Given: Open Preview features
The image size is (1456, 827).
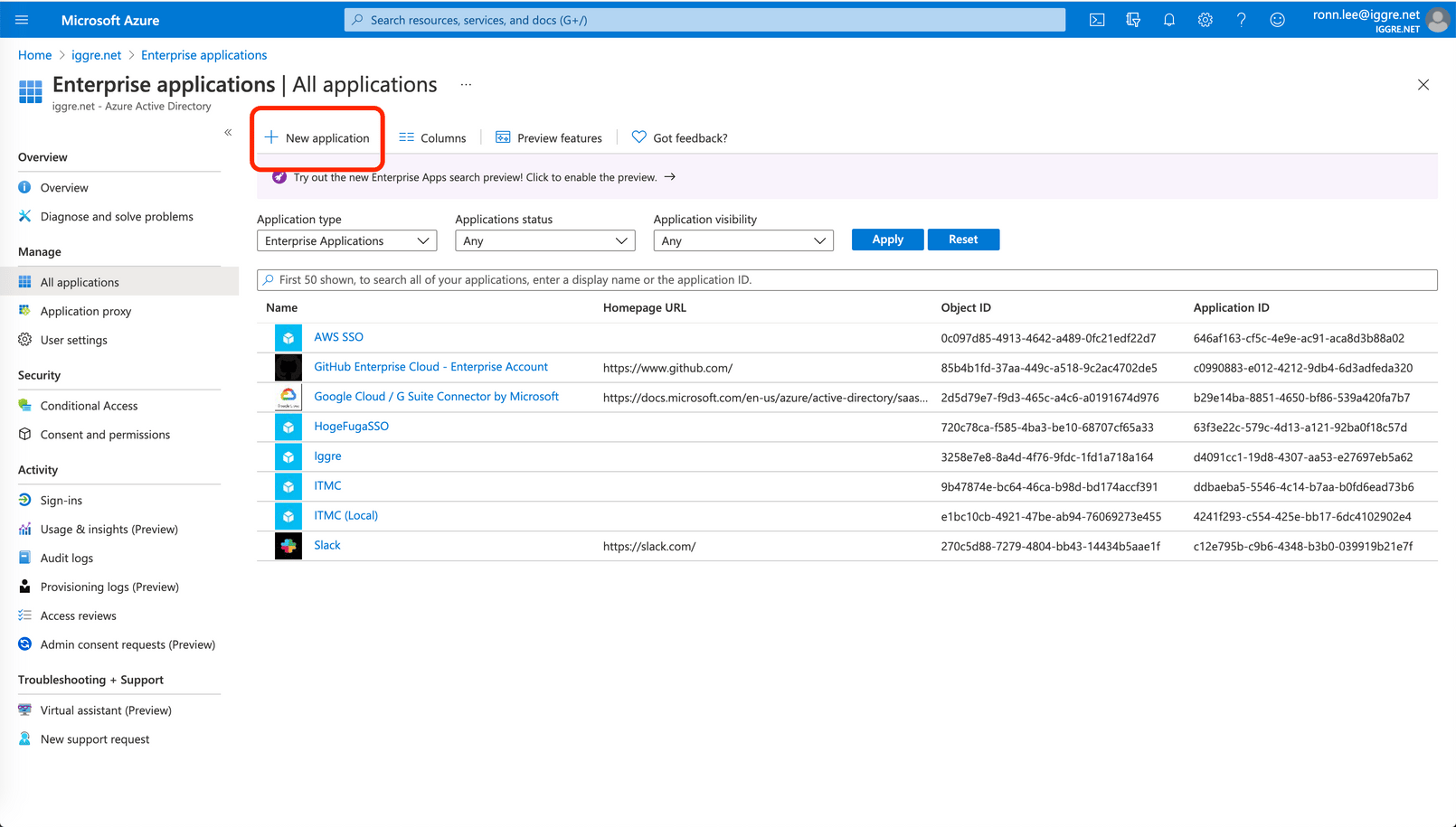Looking at the screenshot, I should coord(549,137).
